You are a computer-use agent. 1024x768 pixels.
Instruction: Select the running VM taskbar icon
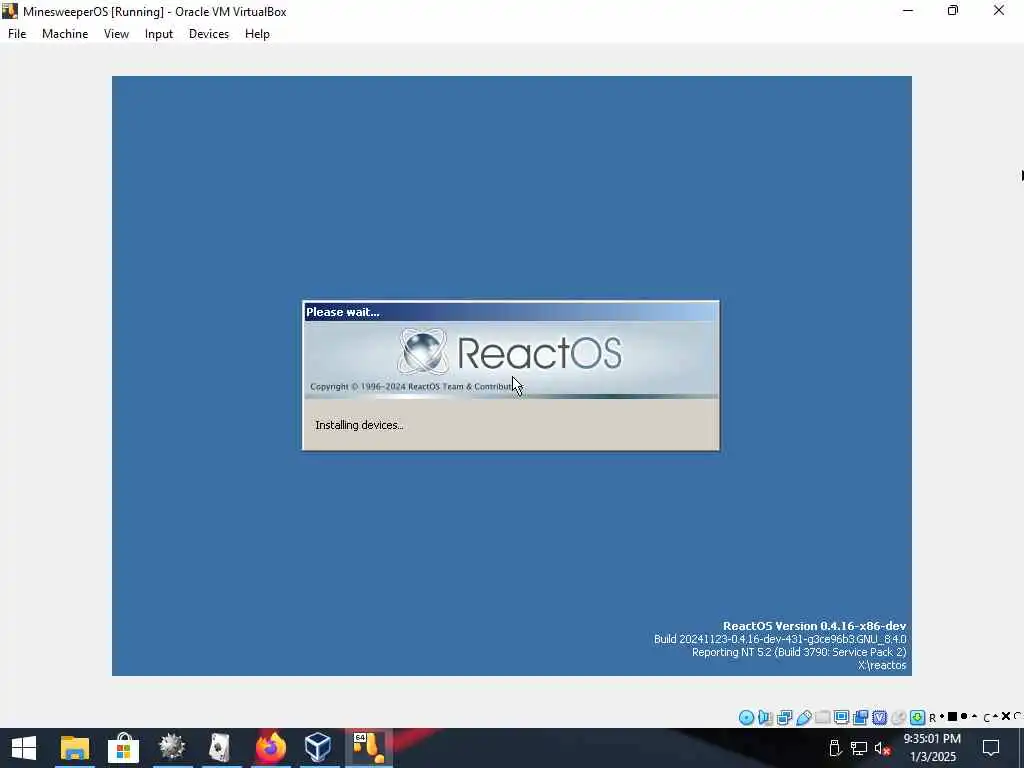click(368, 748)
